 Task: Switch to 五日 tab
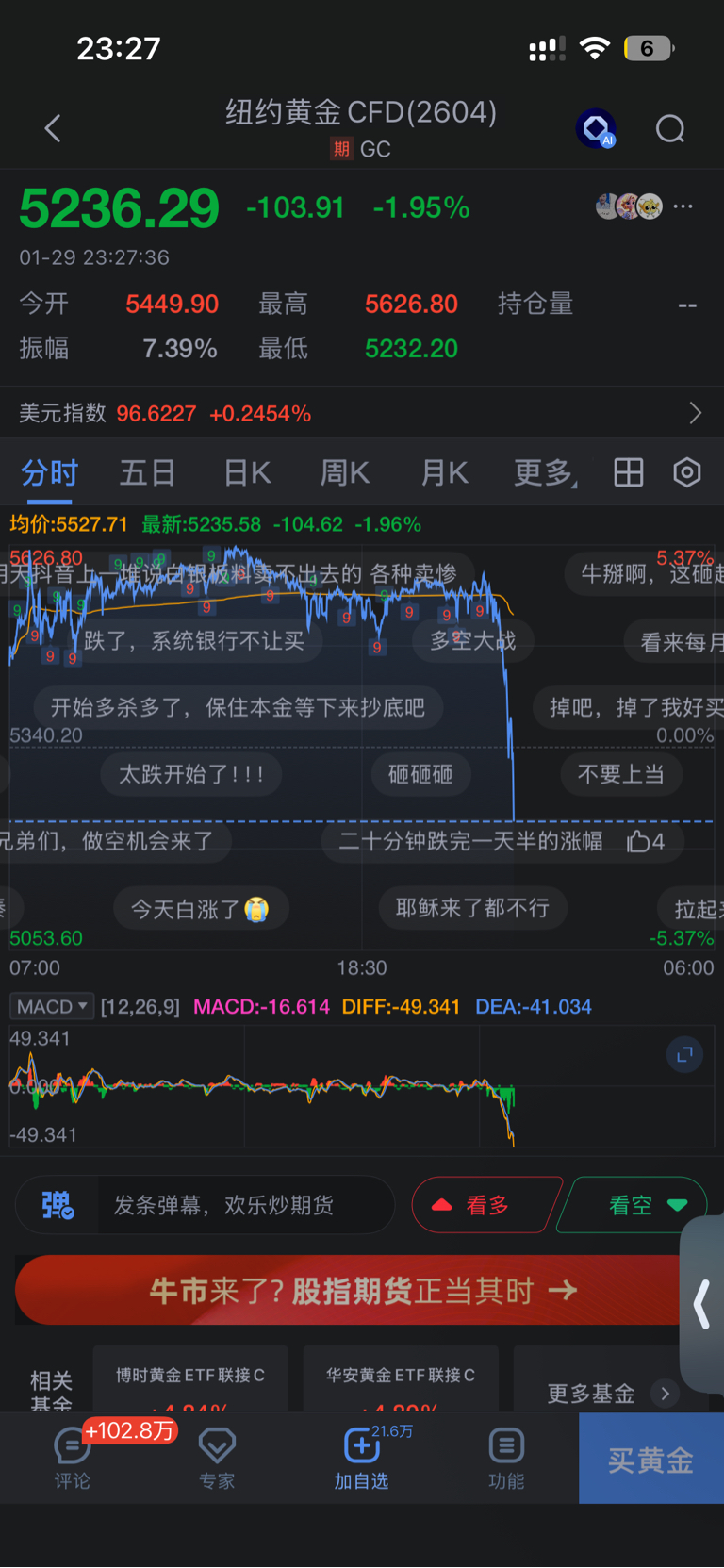pos(147,472)
